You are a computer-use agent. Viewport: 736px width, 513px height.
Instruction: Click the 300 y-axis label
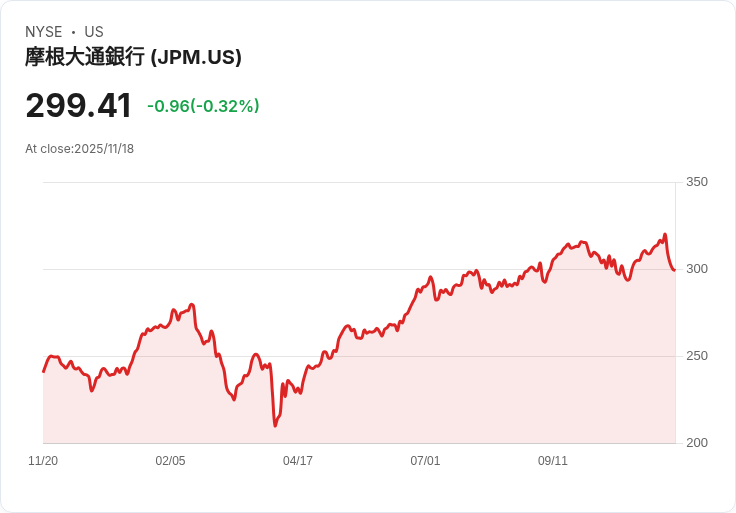696,269
